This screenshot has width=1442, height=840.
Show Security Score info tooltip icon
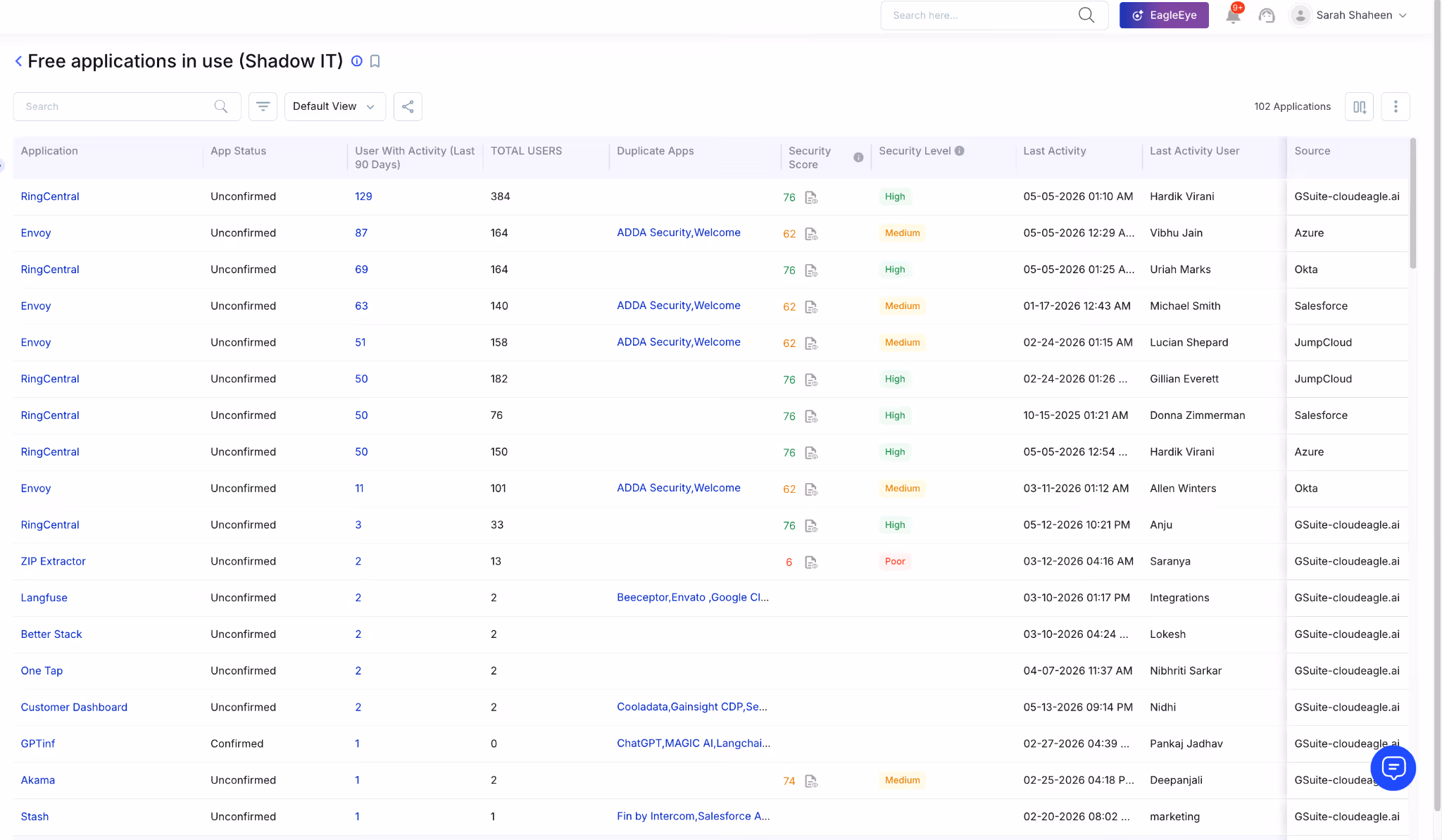point(858,158)
